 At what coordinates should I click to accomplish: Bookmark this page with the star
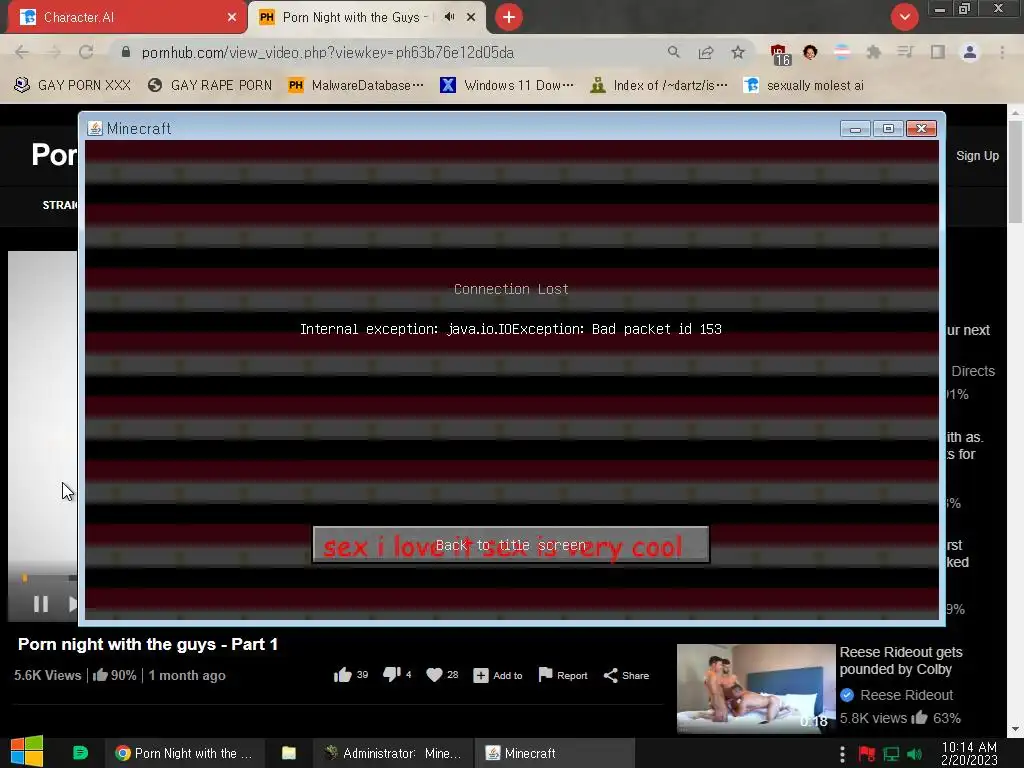[x=738, y=52]
